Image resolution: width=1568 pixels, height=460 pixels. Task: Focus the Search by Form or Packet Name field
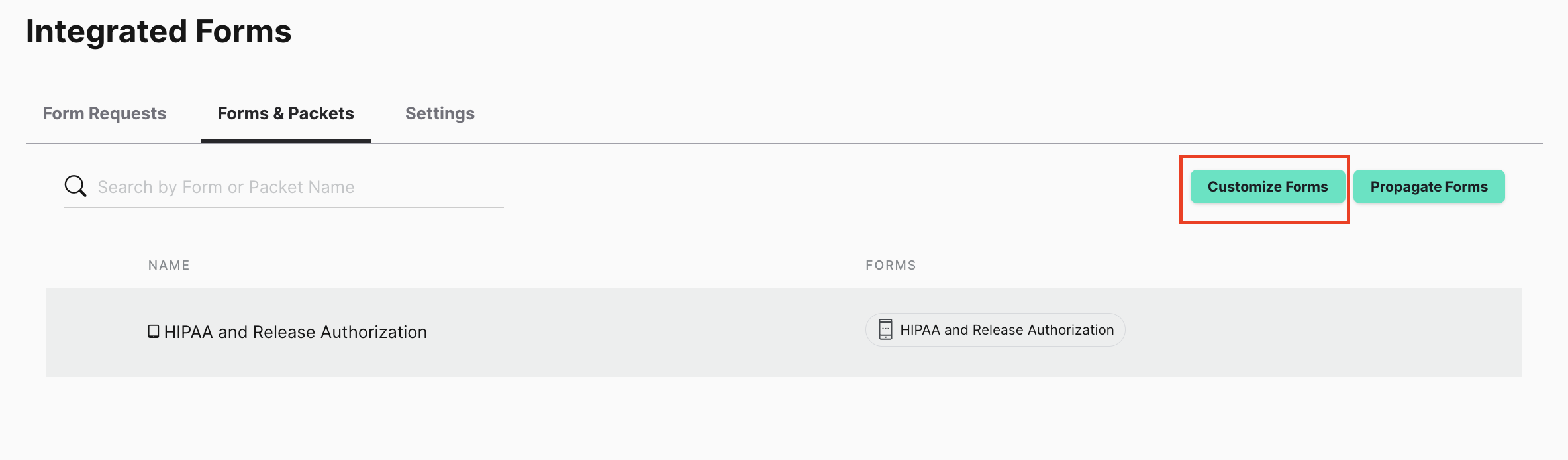[298, 187]
